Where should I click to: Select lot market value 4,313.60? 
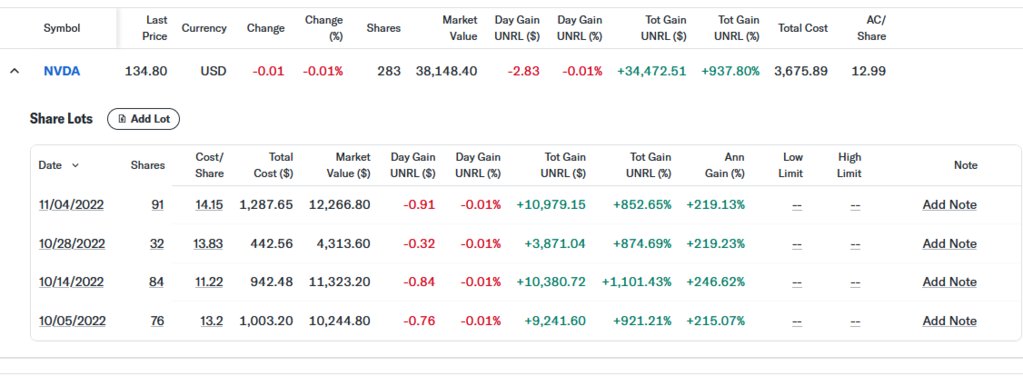343,243
